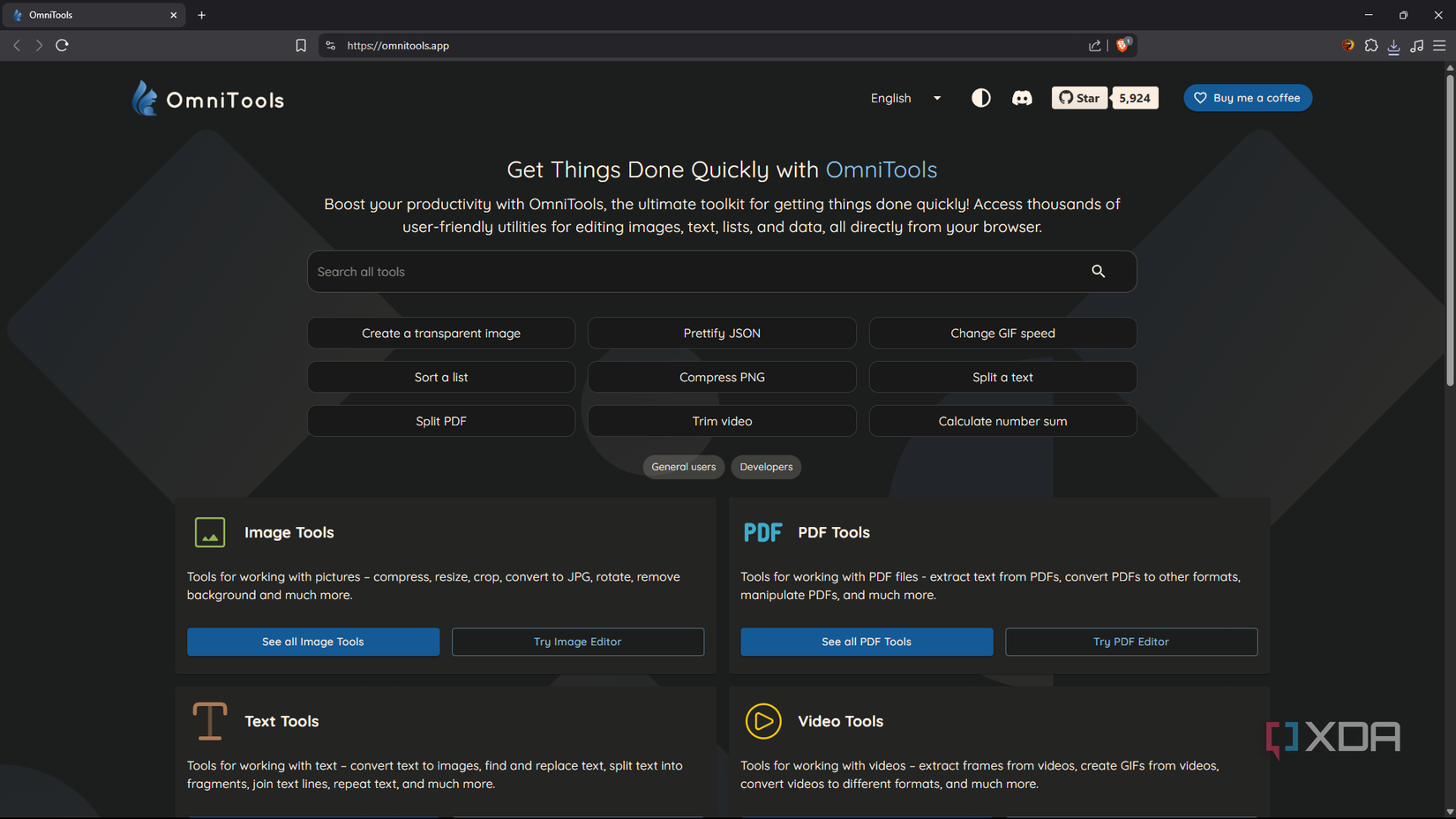Click the GitHub Star button
Image resolution: width=1456 pixels, height=819 pixels.
click(x=1079, y=98)
